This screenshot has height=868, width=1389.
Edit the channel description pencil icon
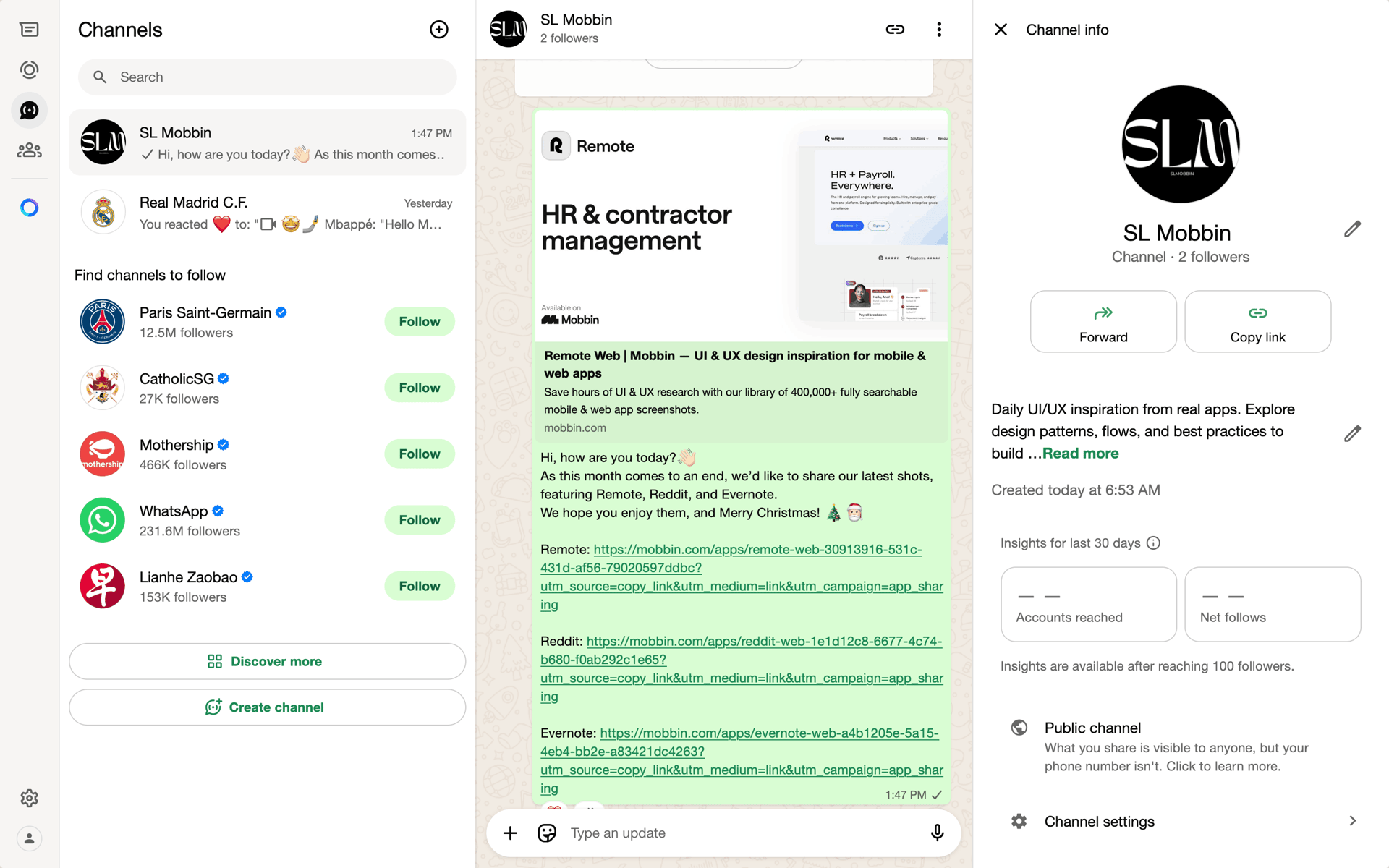(x=1352, y=434)
